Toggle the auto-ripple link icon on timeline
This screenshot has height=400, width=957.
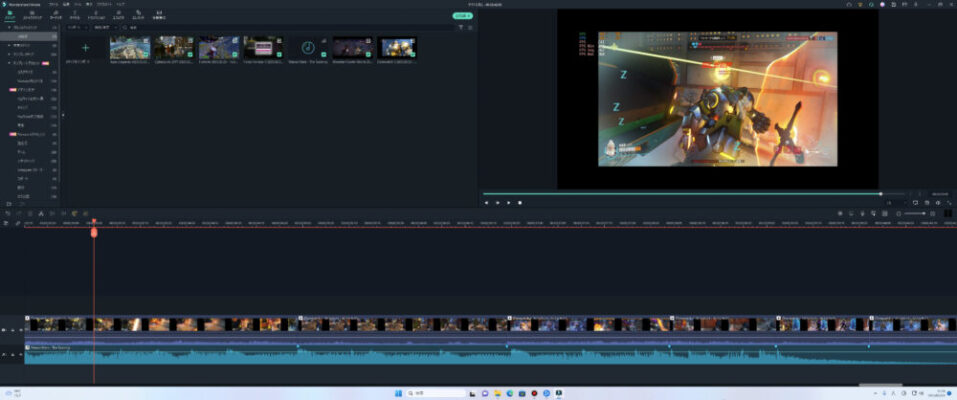click(18, 224)
